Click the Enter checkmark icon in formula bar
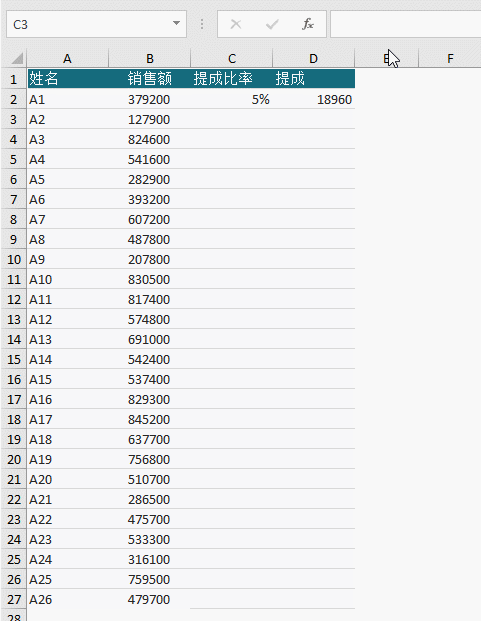481x621 pixels. 272,25
